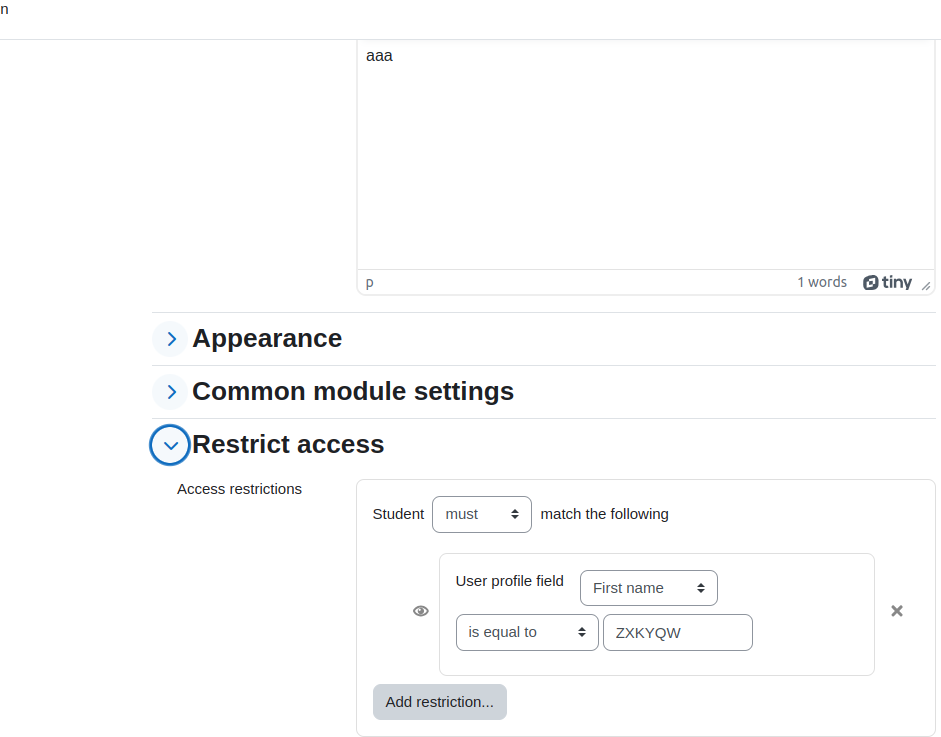Delete the user profile field restriction
This screenshot has width=941, height=737.
897,611
